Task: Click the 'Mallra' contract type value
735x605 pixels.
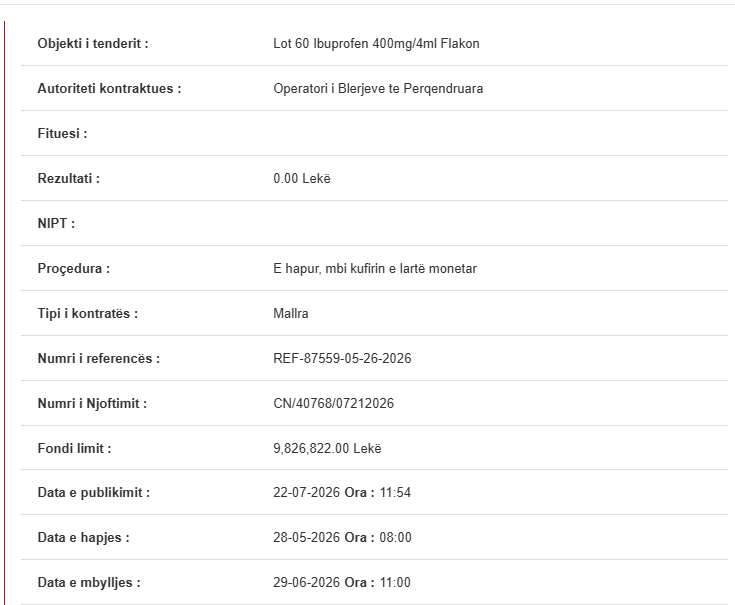Action: (291, 314)
